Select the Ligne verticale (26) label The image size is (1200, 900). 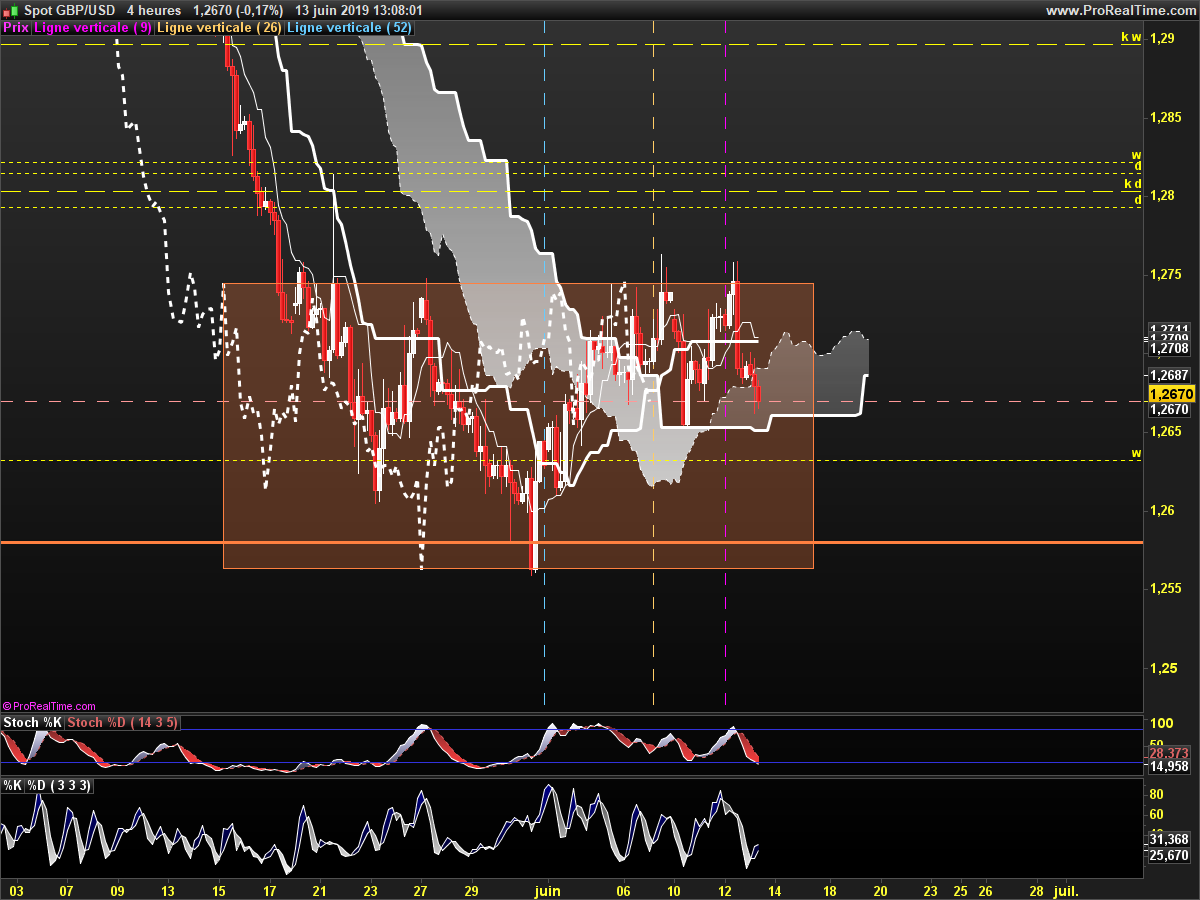[x=220, y=28]
